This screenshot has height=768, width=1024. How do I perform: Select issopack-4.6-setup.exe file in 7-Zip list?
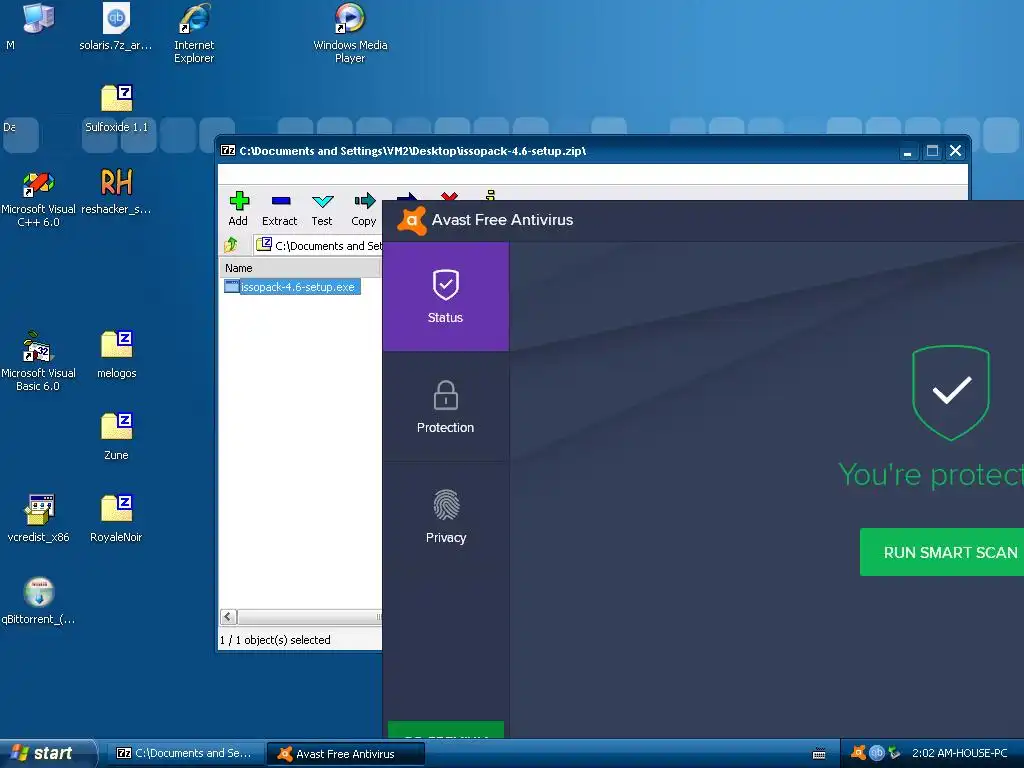click(x=292, y=287)
